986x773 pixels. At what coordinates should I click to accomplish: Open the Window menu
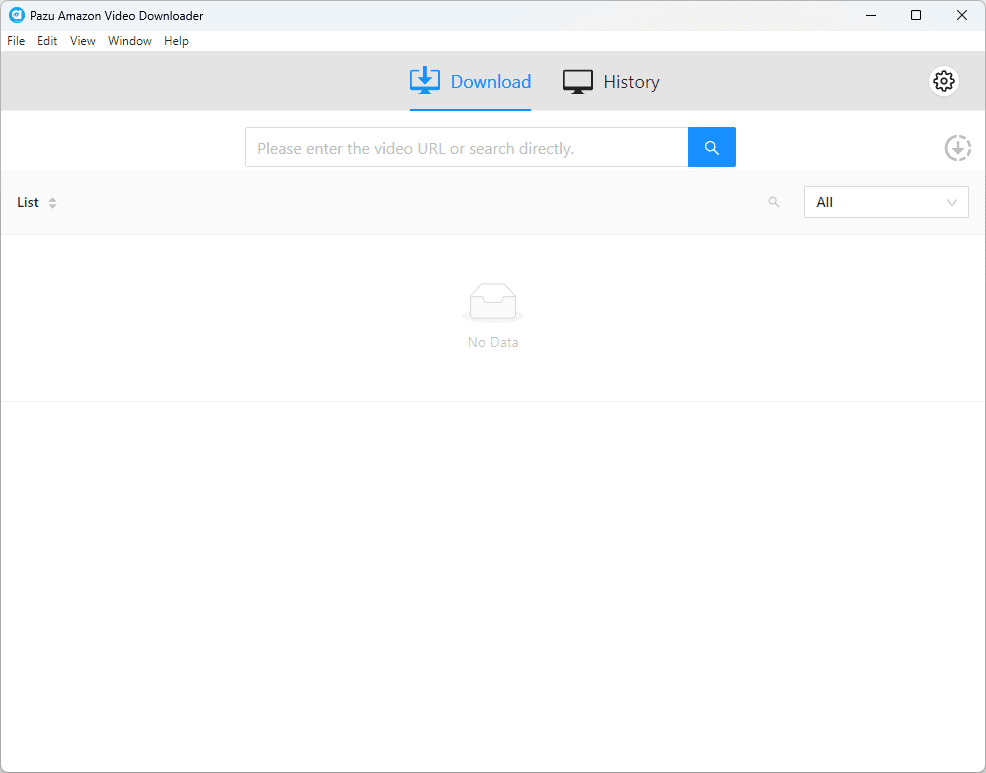click(130, 41)
